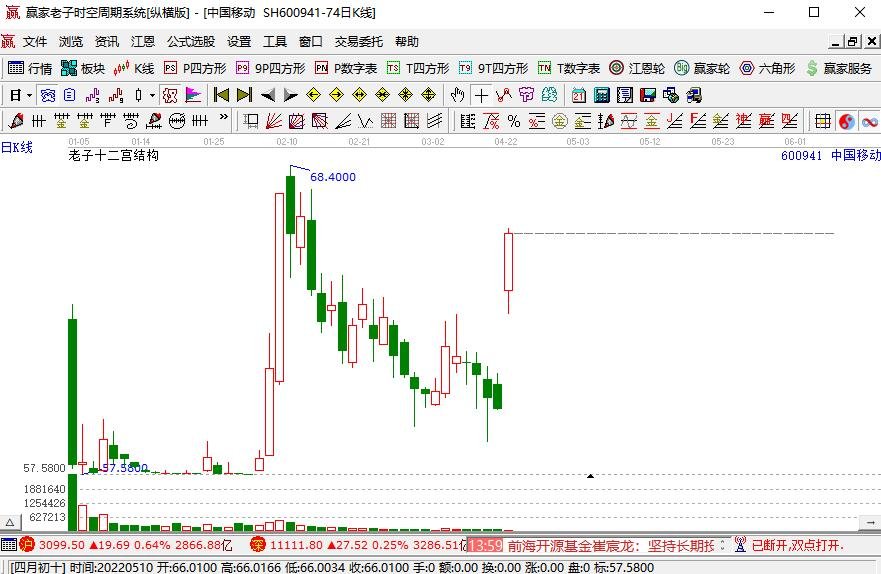Click the percent % tool icon

[x=514, y=121]
